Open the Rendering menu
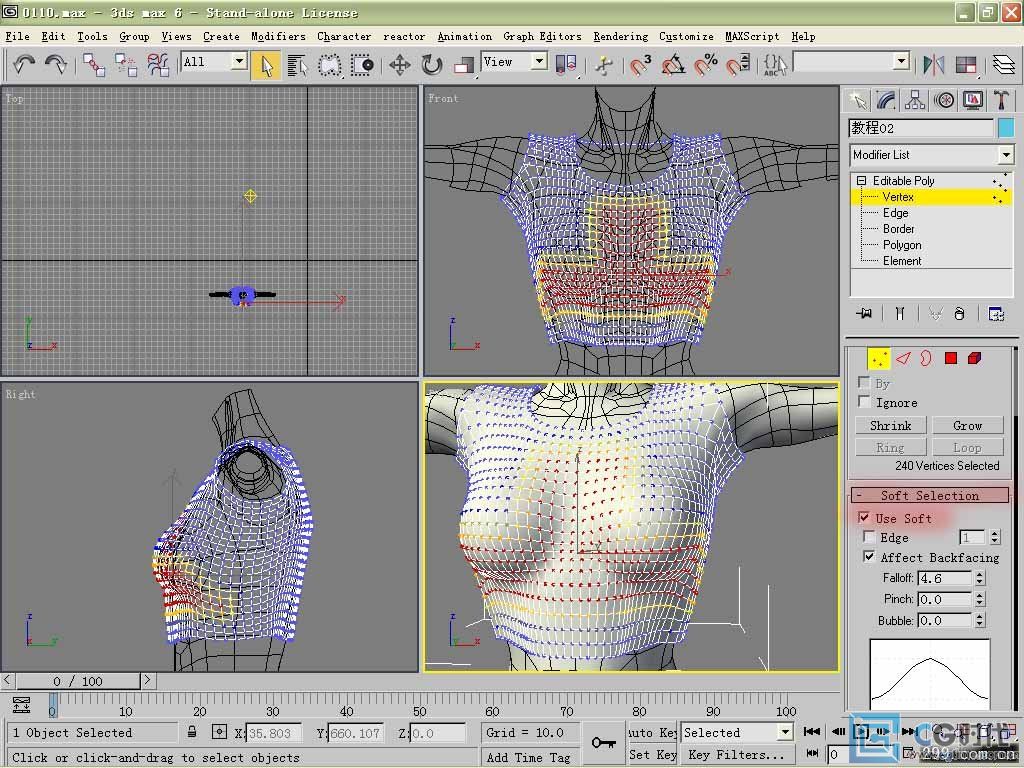Screen dimensions: 1024x768 click(x=620, y=37)
